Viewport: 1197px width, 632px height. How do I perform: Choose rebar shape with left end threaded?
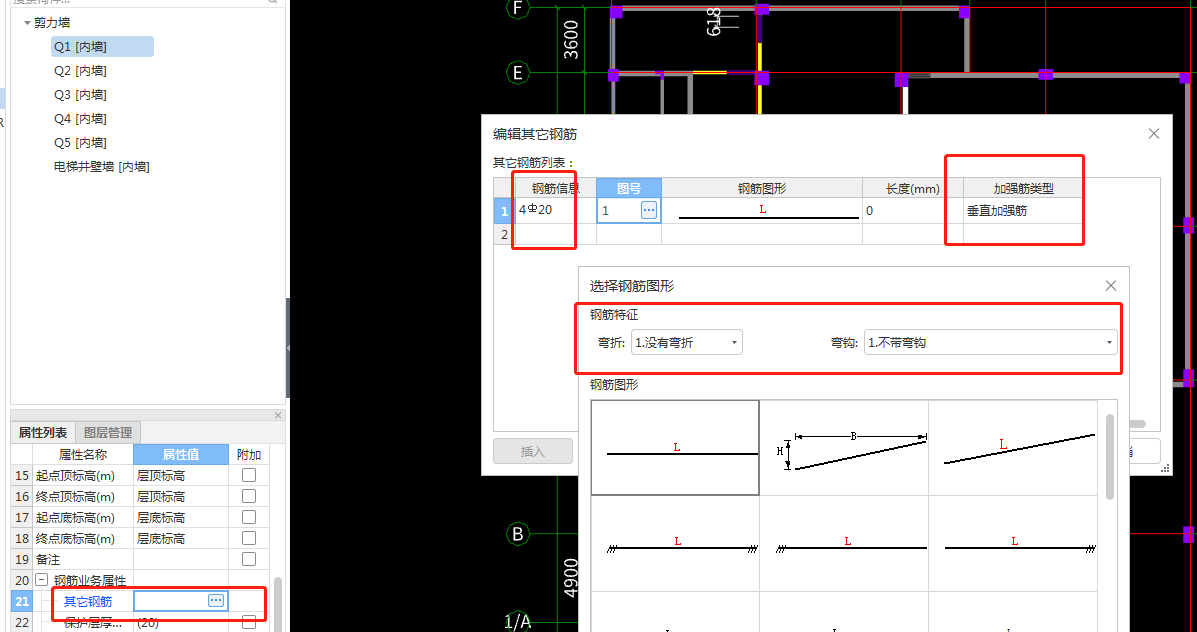click(x=844, y=543)
